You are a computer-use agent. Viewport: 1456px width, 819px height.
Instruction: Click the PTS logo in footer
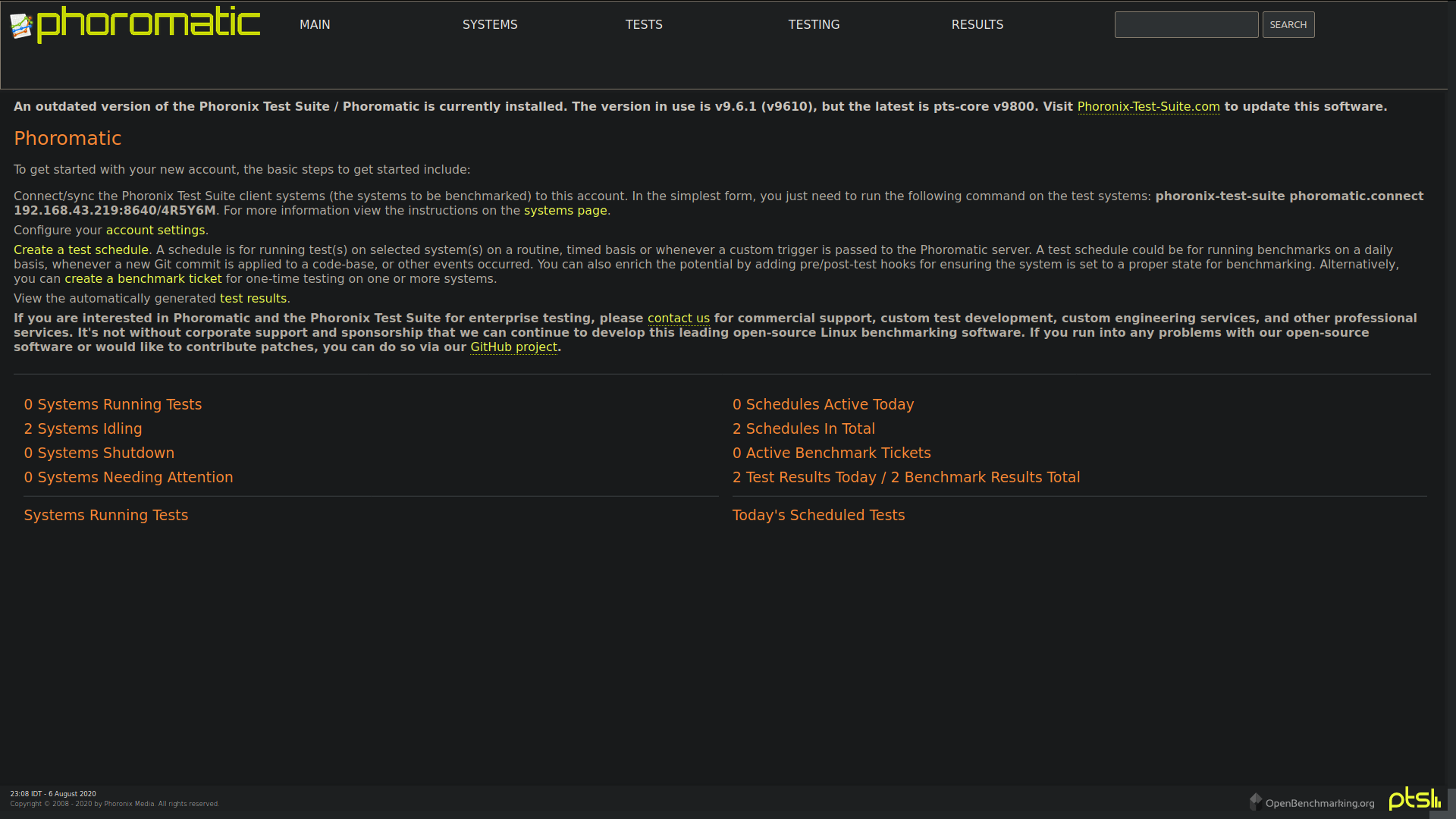pos(1414,799)
